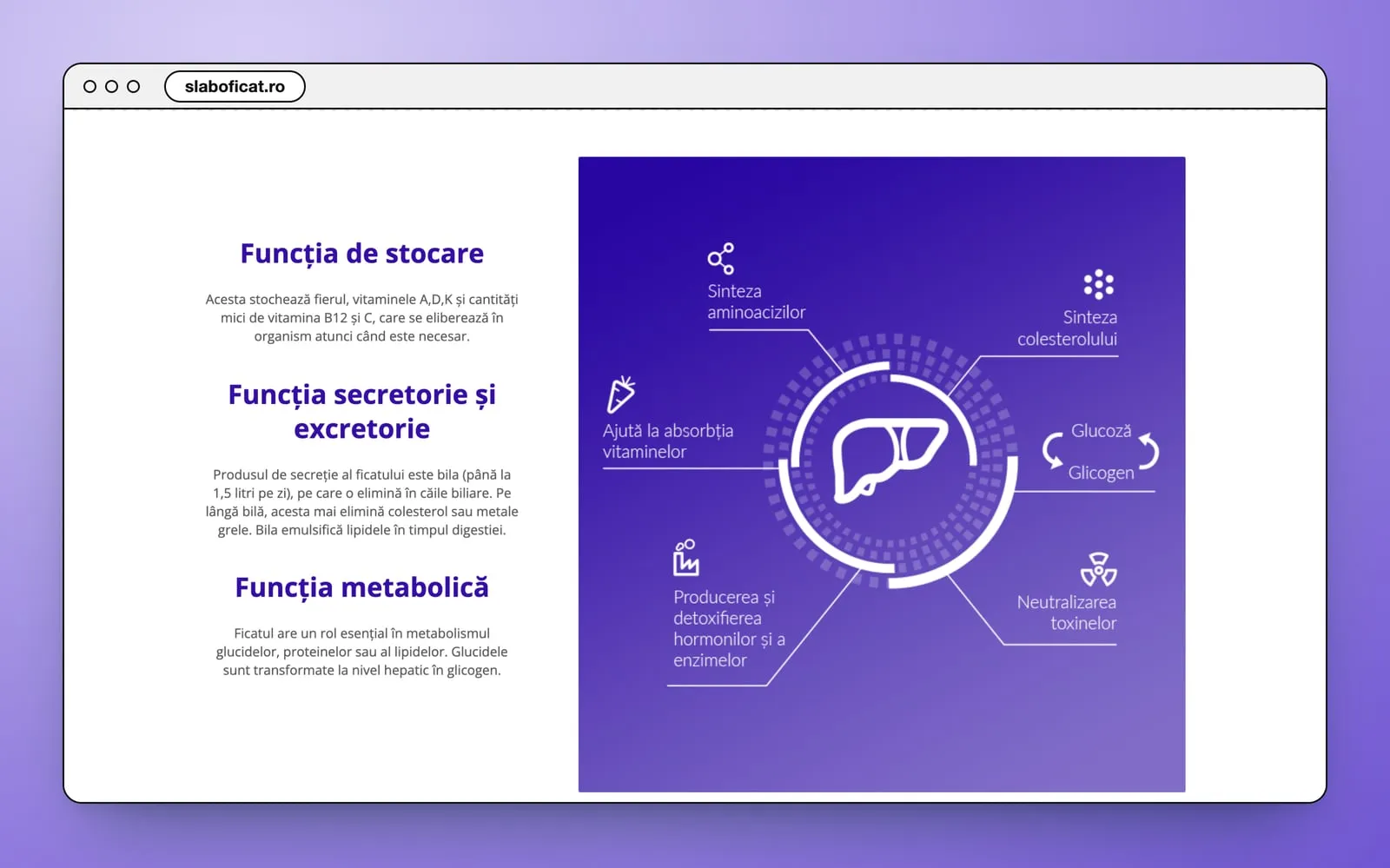Screen dimensions: 1390x868
Task: Click the amino acid synthesis molecule icon
Action: pos(721,259)
